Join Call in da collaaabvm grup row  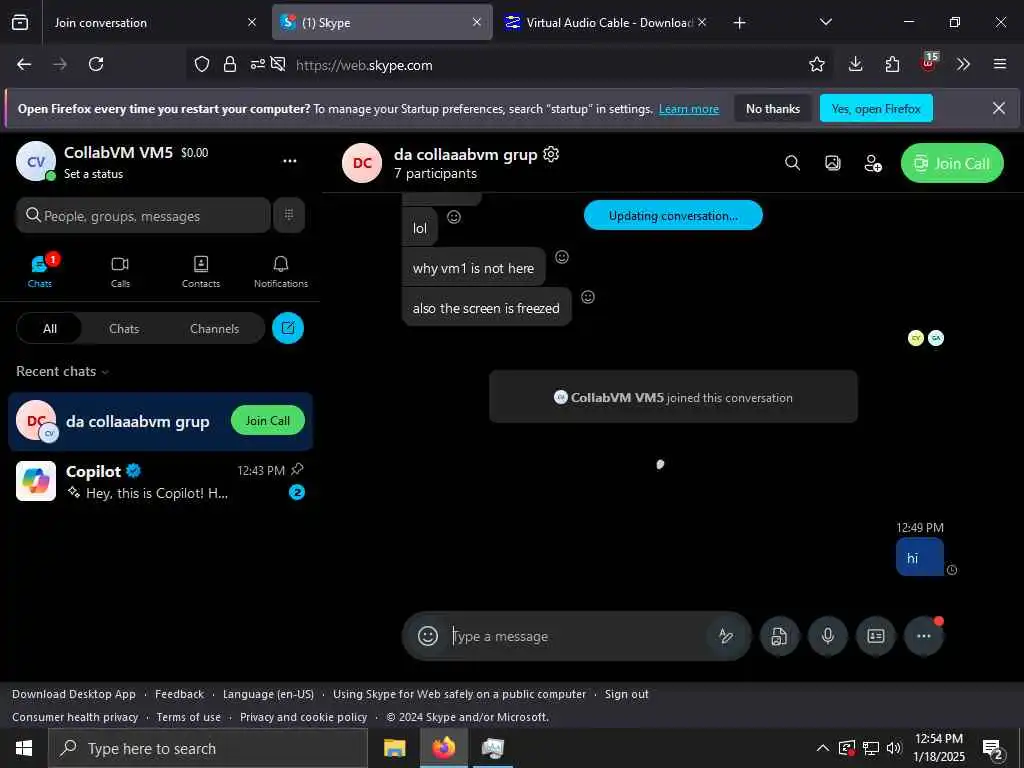click(268, 421)
